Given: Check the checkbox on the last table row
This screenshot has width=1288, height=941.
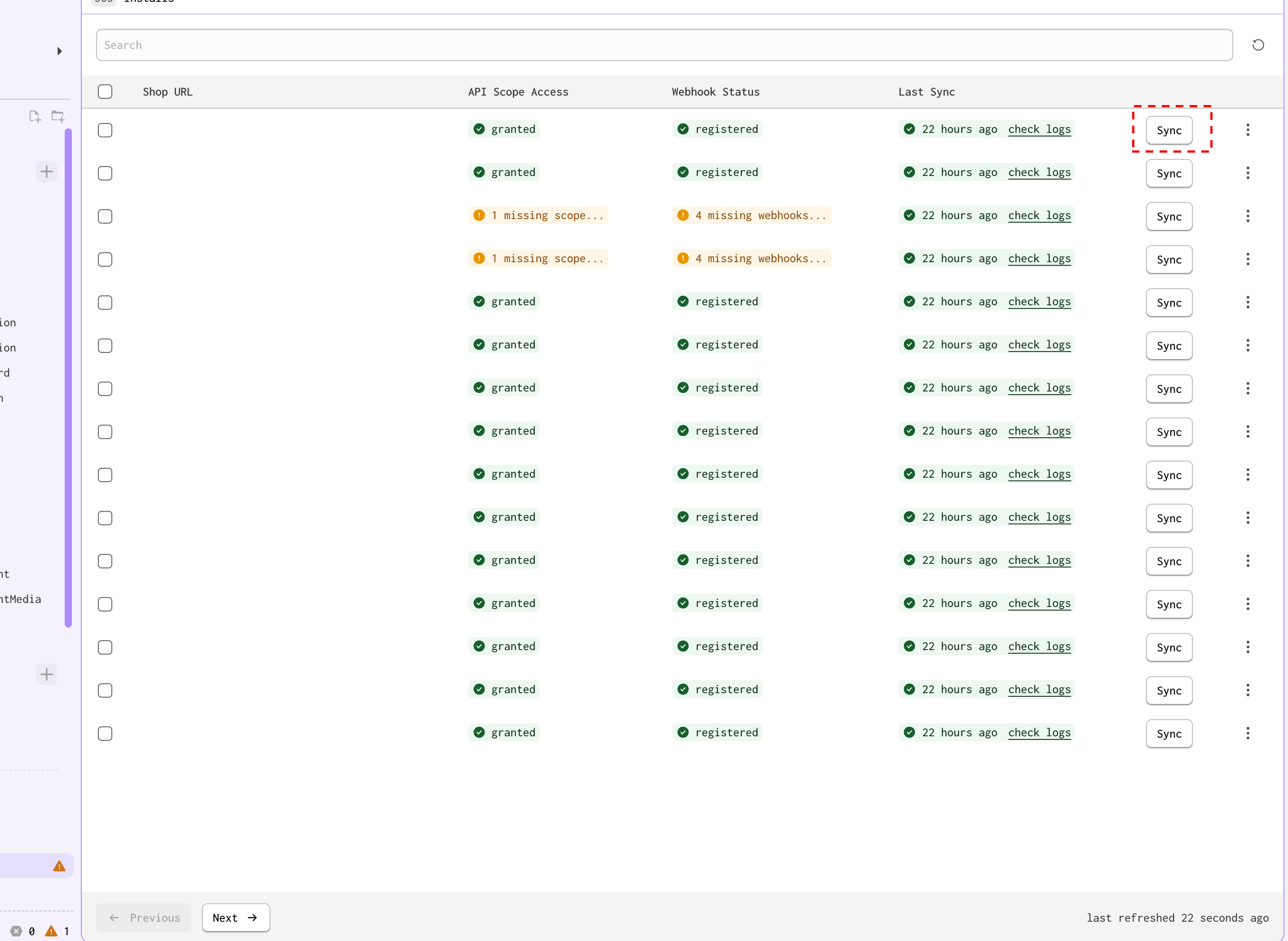Looking at the screenshot, I should point(105,734).
